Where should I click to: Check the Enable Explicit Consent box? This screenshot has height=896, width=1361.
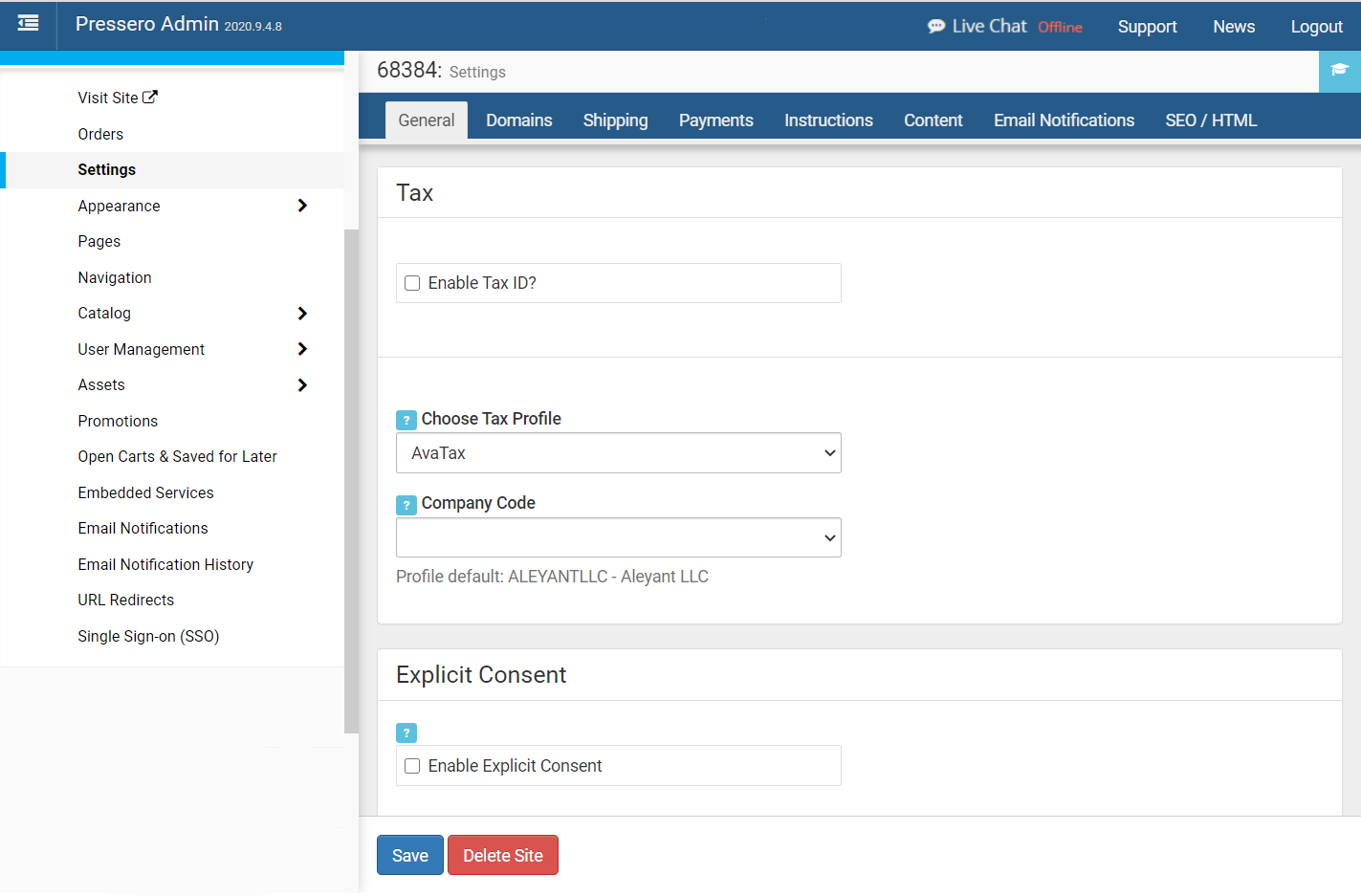click(x=412, y=766)
